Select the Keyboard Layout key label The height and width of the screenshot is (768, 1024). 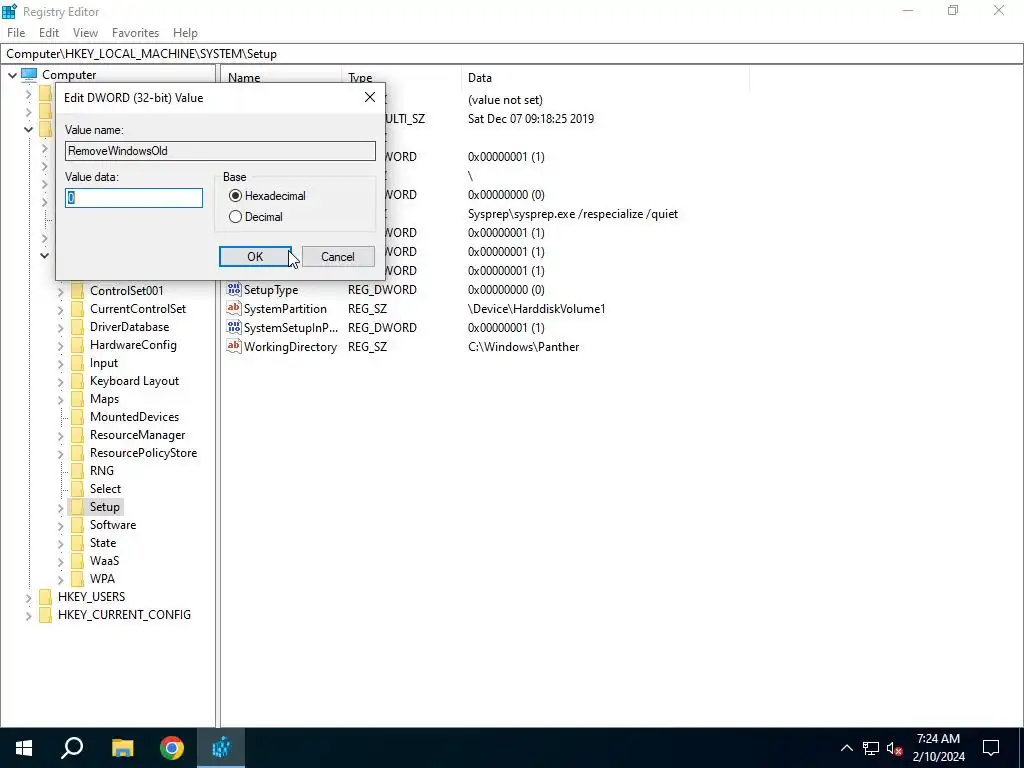coord(135,381)
